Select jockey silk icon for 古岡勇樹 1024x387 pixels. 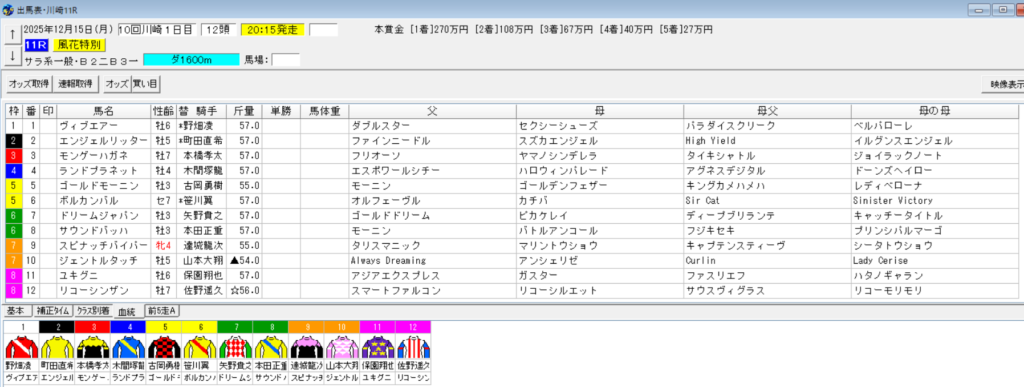pyautogui.click(x=163, y=347)
